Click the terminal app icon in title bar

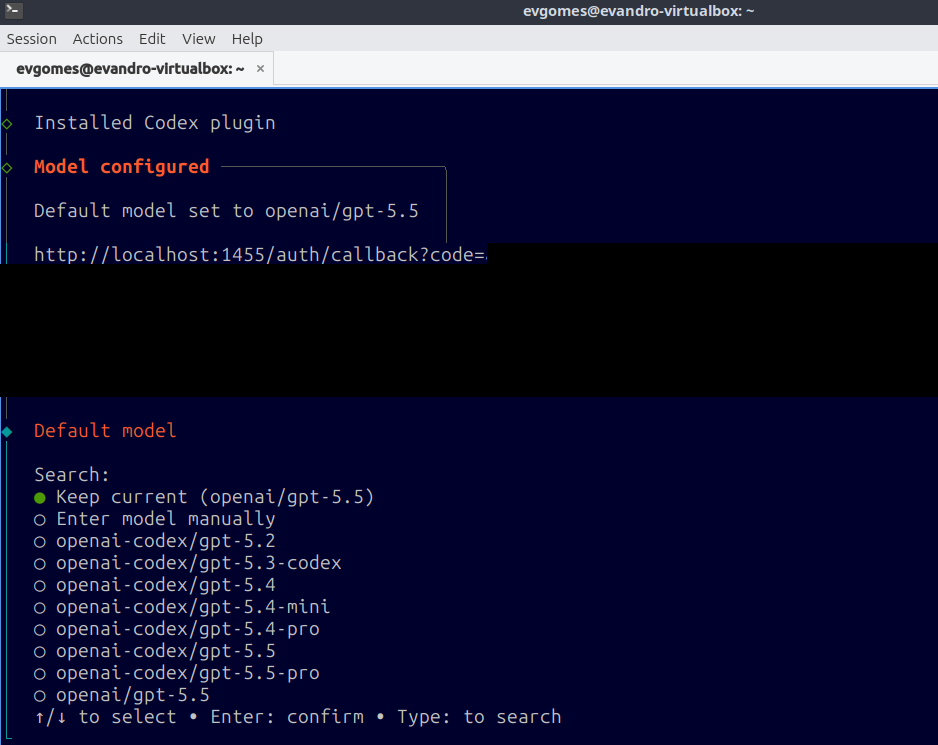(x=13, y=10)
